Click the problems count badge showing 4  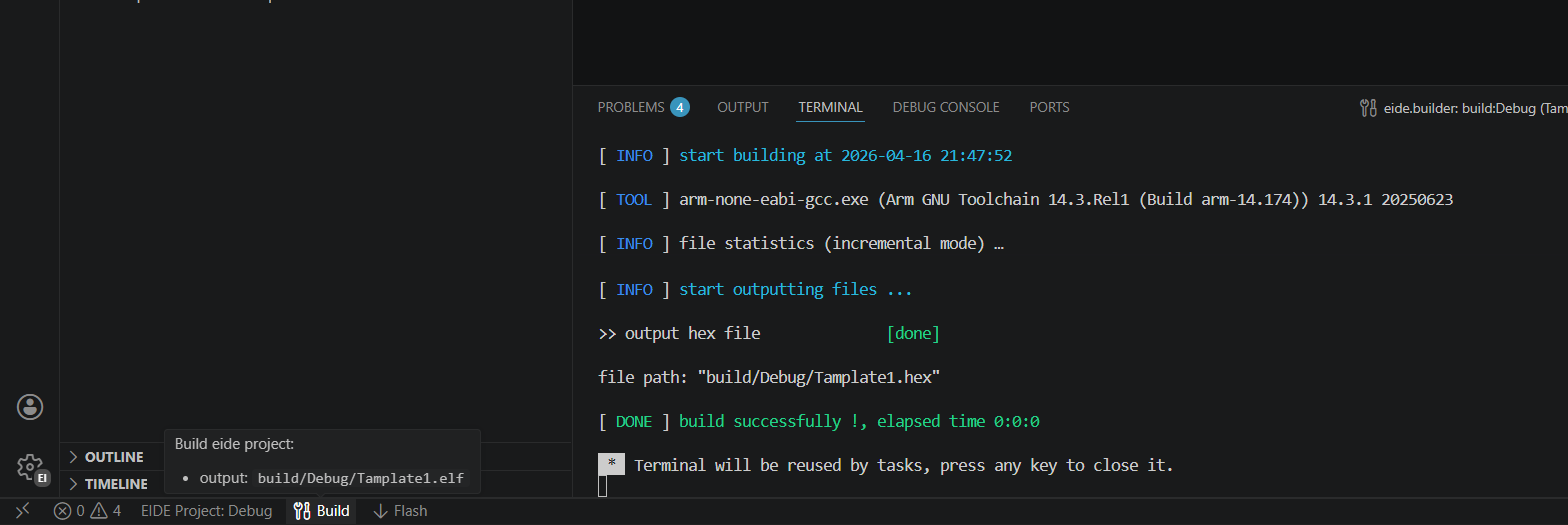coord(680,107)
